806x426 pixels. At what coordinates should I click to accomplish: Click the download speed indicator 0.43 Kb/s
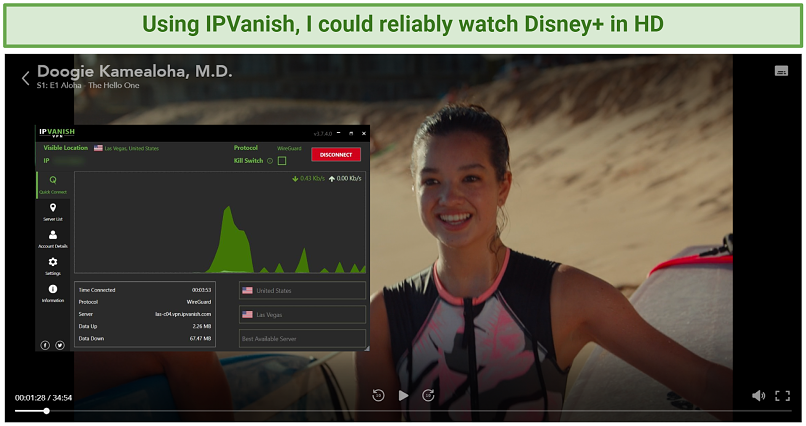tap(308, 178)
